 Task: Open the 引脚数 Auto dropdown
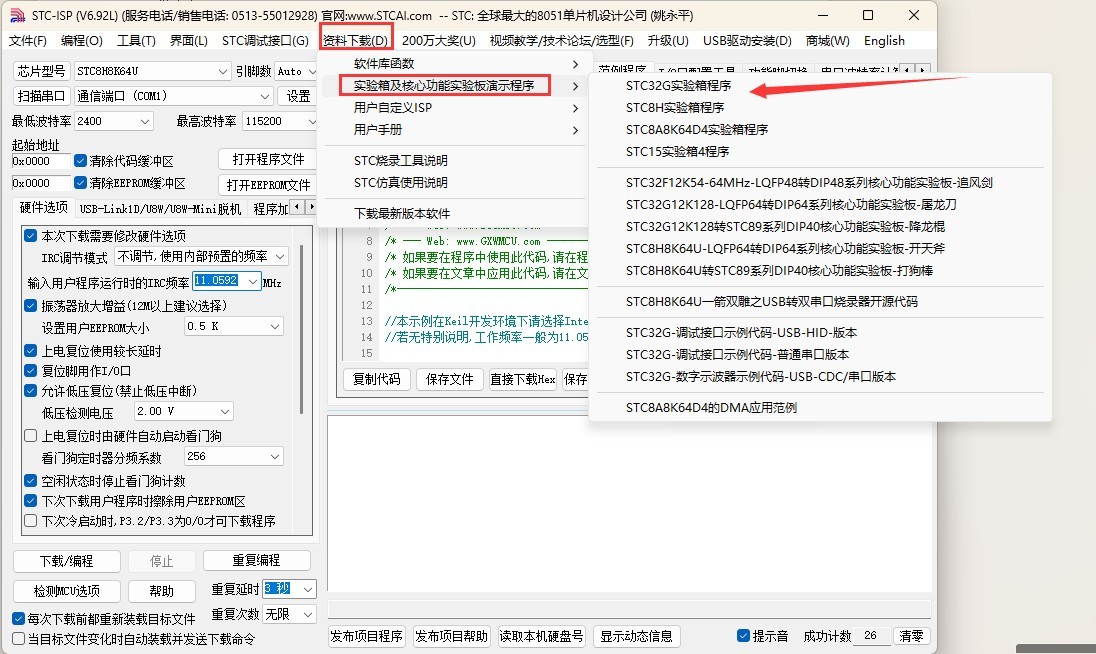[x=296, y=71]
